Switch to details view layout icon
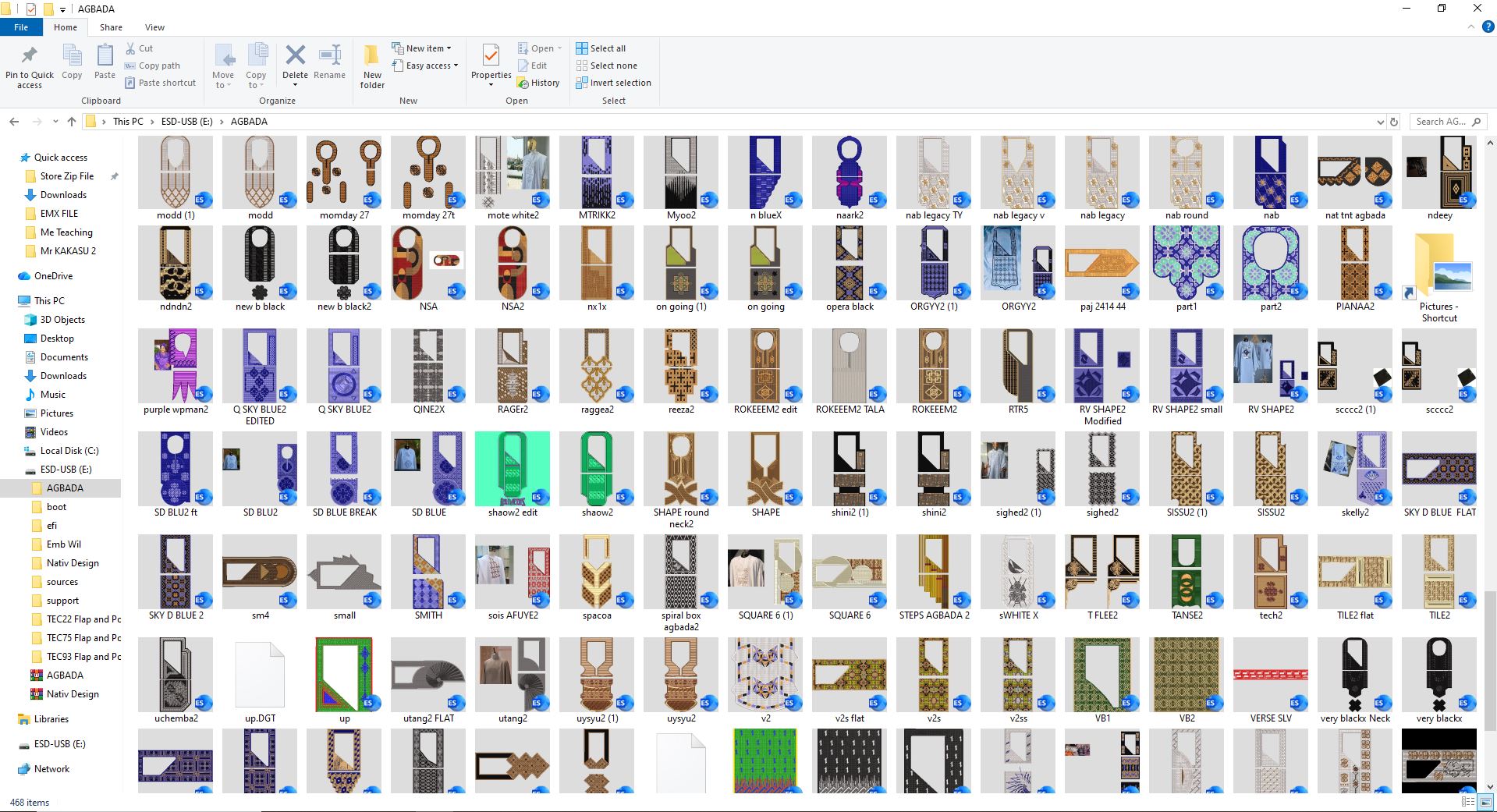The height and width of the screenshot is (812, 1497). click(x=1468, y=802)
